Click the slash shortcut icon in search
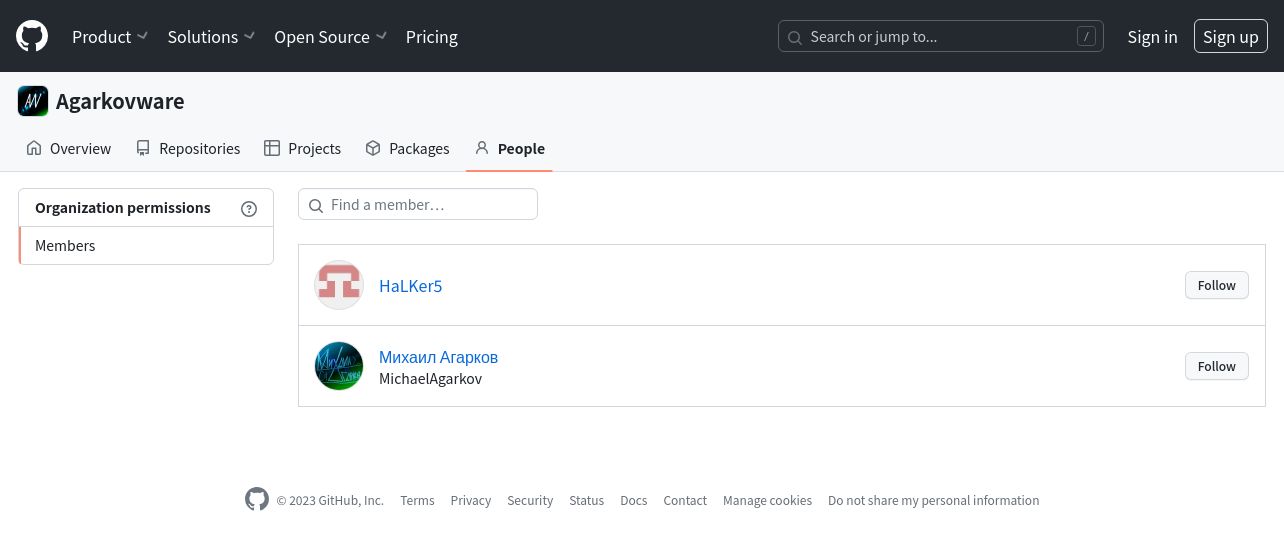Image resolution: width=1284 pixels, height=553 pixels. coord(1086,37)
